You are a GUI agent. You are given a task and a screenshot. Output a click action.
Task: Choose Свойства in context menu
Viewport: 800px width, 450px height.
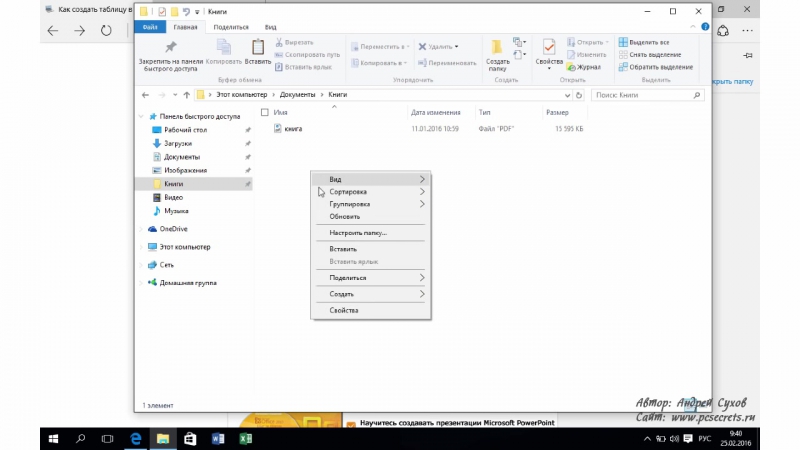pos(370,310)
